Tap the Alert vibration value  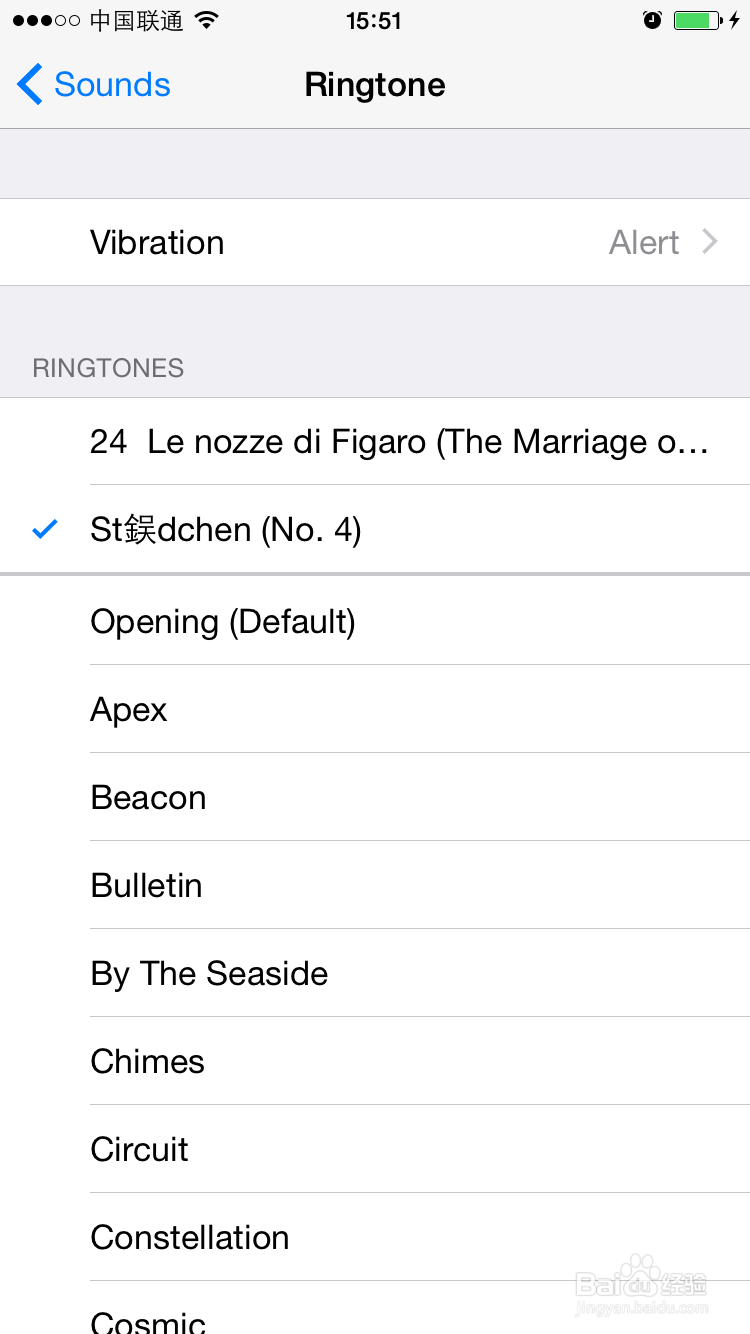point(644,242)
